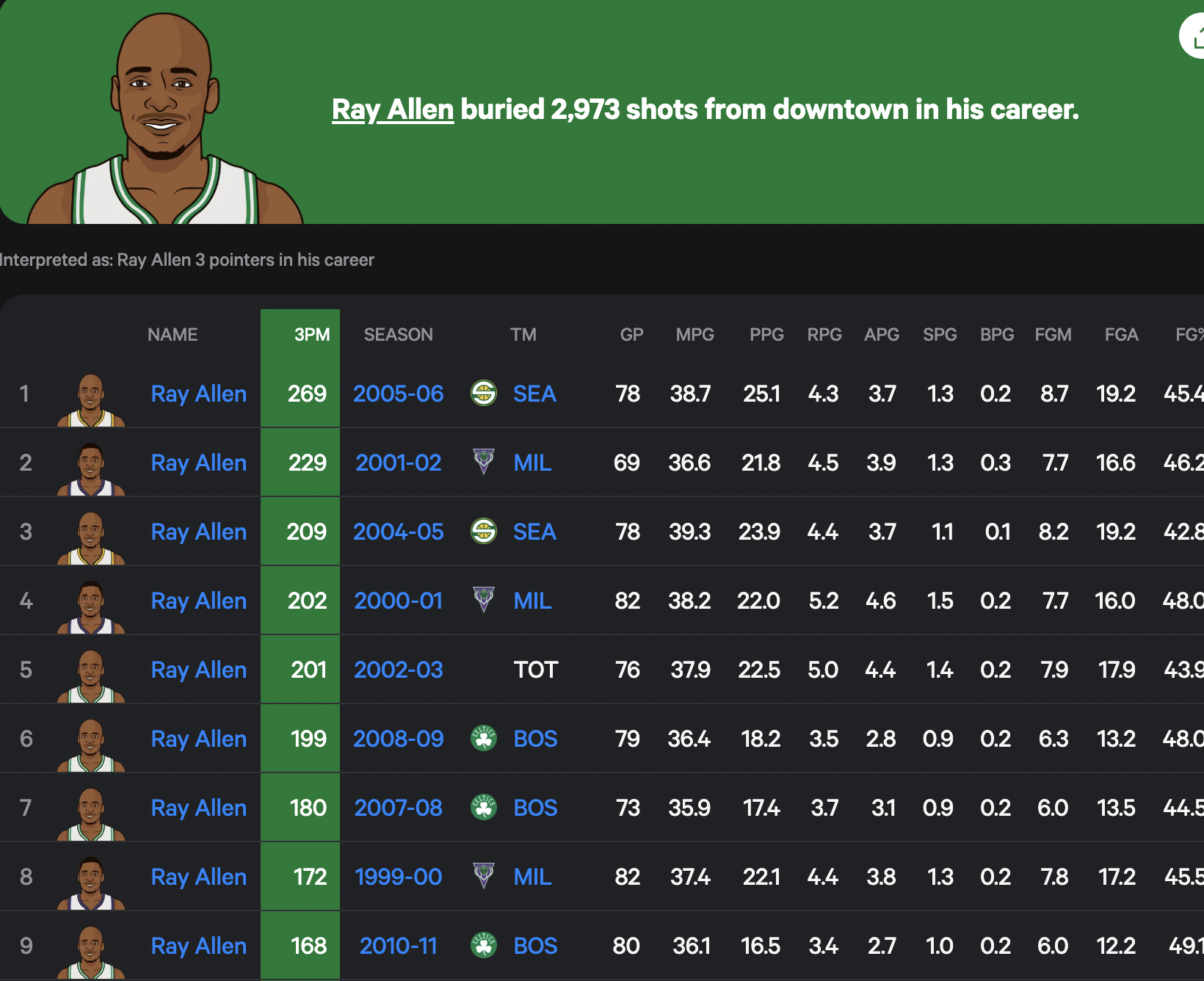This screenshot has height=981, width=1204.
Task: Sort by the SEASON column header
Action: pyautogui.click(x=398, y=335)
